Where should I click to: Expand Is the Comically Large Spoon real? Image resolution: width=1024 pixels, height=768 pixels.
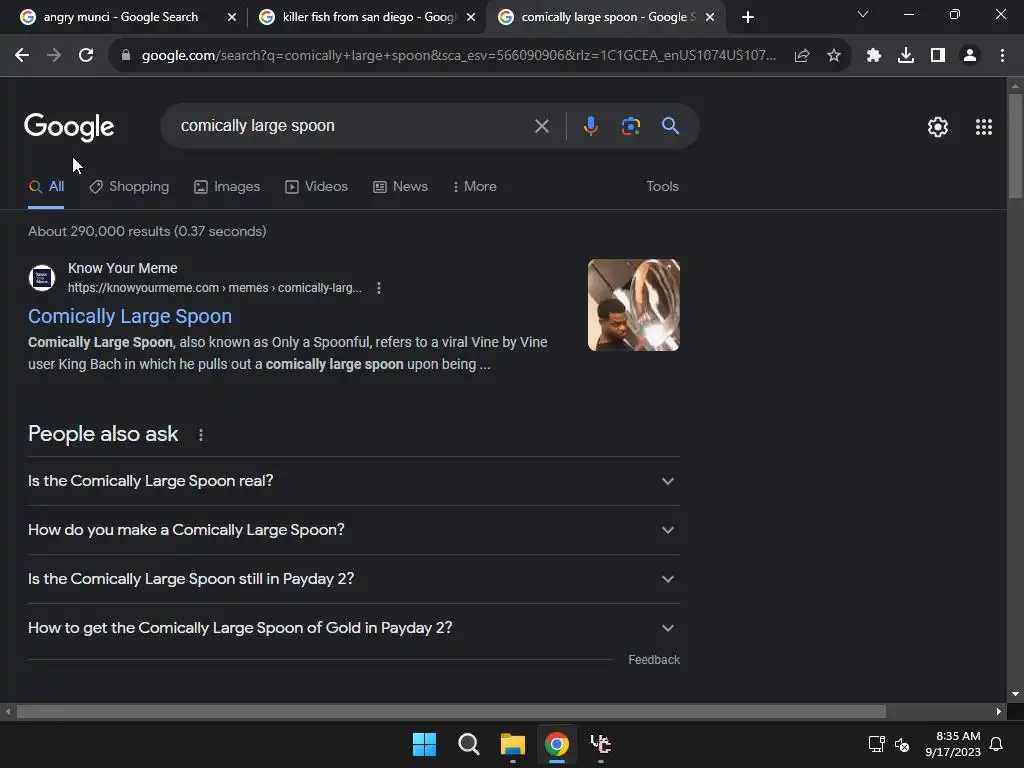(353, 481)
